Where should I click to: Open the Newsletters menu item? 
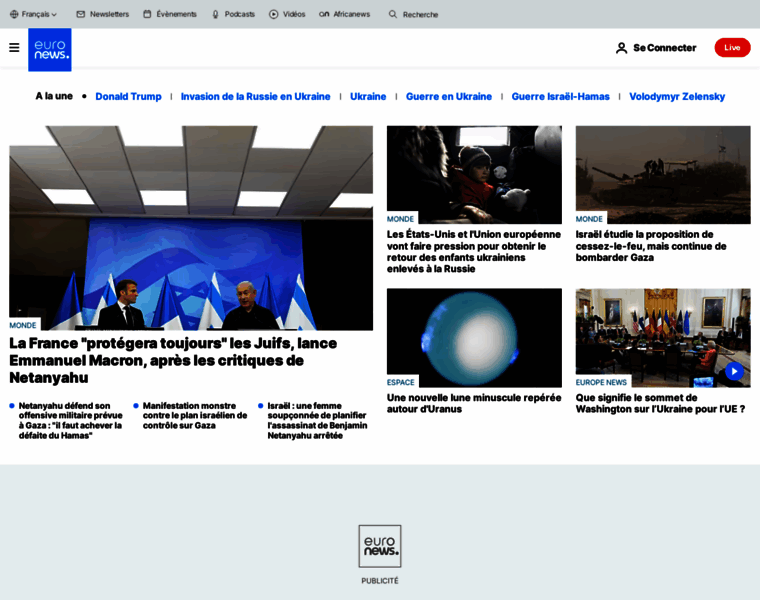pos(103,15)
